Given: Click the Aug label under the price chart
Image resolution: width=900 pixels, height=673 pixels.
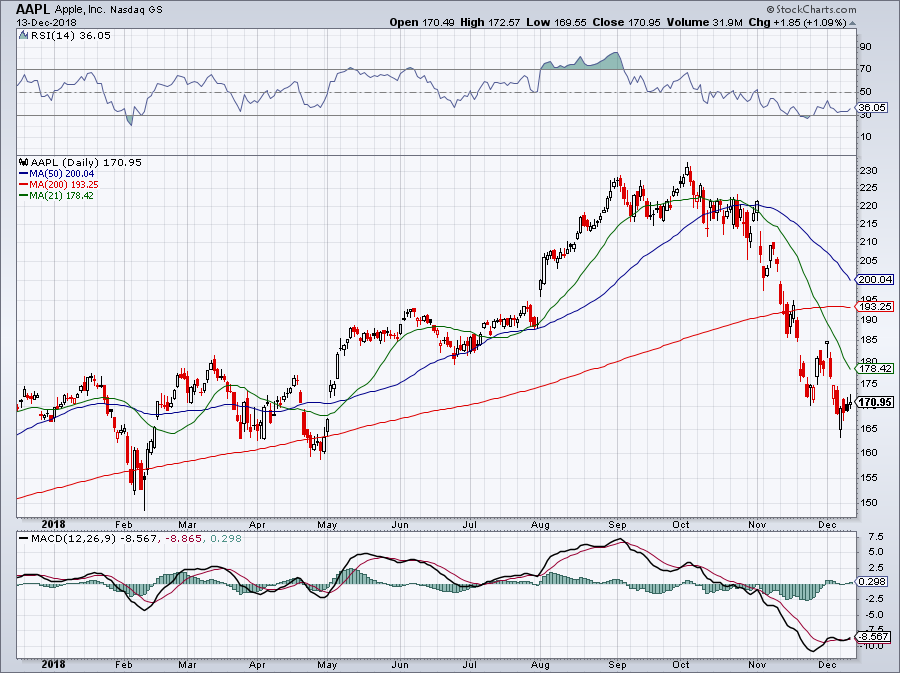Looking at the screenshot, I should pyautogui.click(x=540, y=524).
